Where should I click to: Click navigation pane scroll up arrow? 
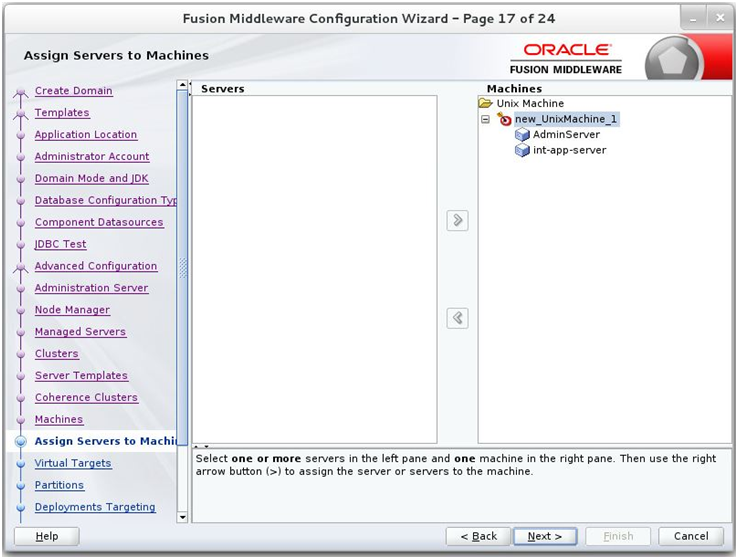coord(182,85)
